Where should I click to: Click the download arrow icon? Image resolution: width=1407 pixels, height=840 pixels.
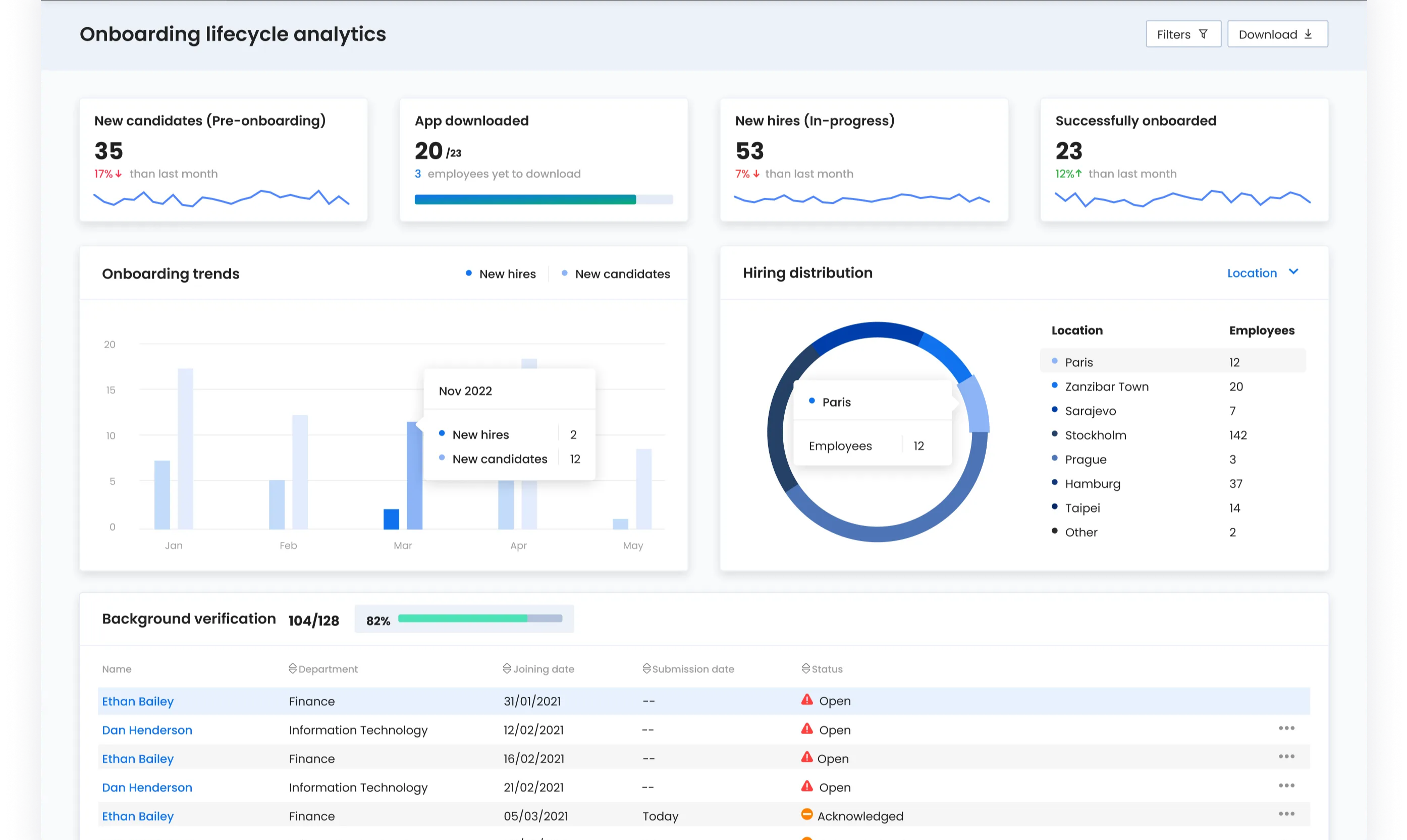(1308, 34)
